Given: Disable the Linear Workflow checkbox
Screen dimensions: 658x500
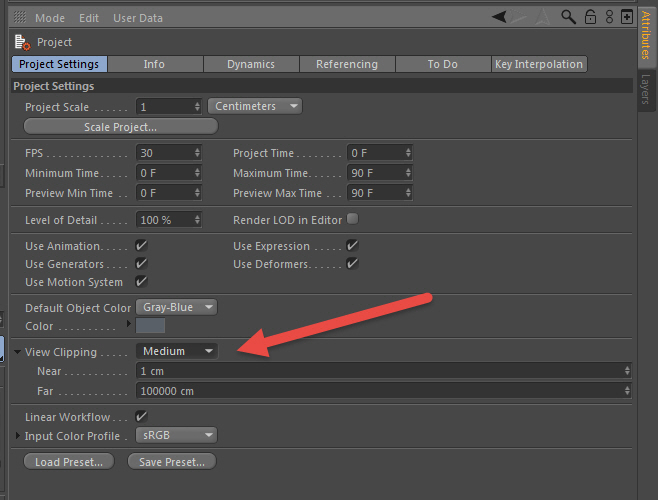Looking at the screenshot, I should pyautogui.click(x=141, y=416).
